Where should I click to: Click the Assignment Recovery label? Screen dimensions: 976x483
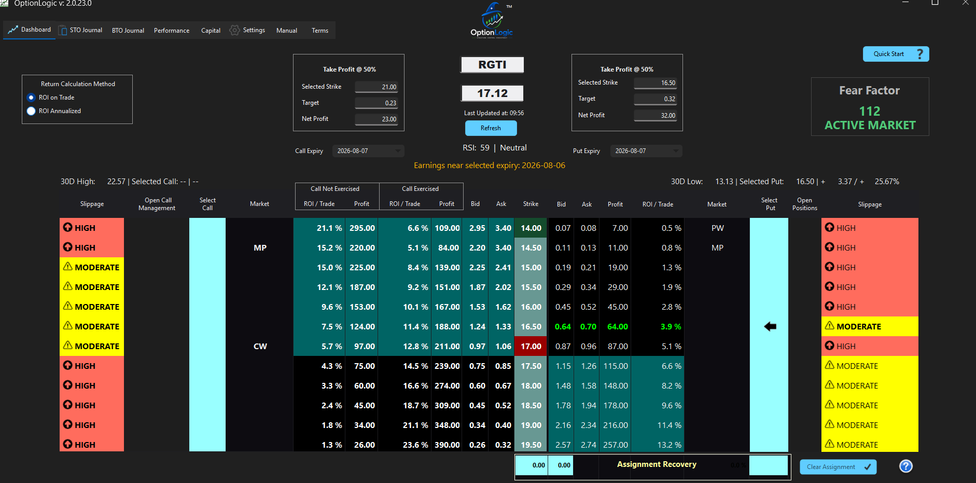(x=656, y=464)
